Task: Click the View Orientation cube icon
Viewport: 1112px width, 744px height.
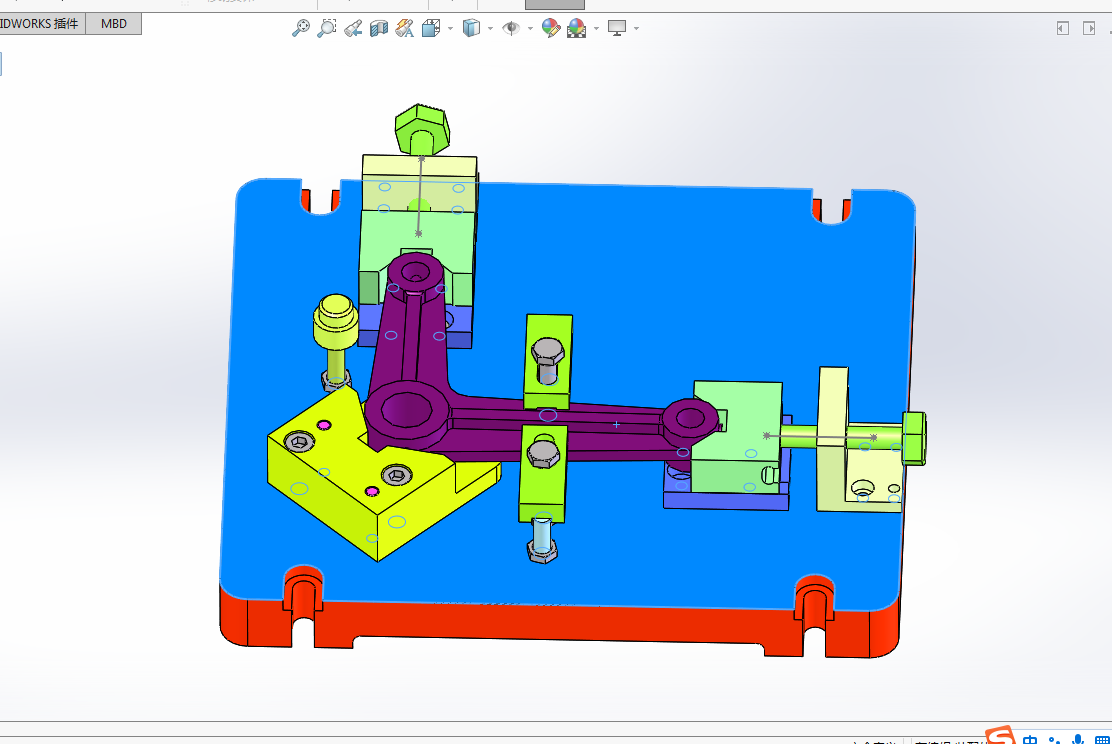Action: pos(430,28)
